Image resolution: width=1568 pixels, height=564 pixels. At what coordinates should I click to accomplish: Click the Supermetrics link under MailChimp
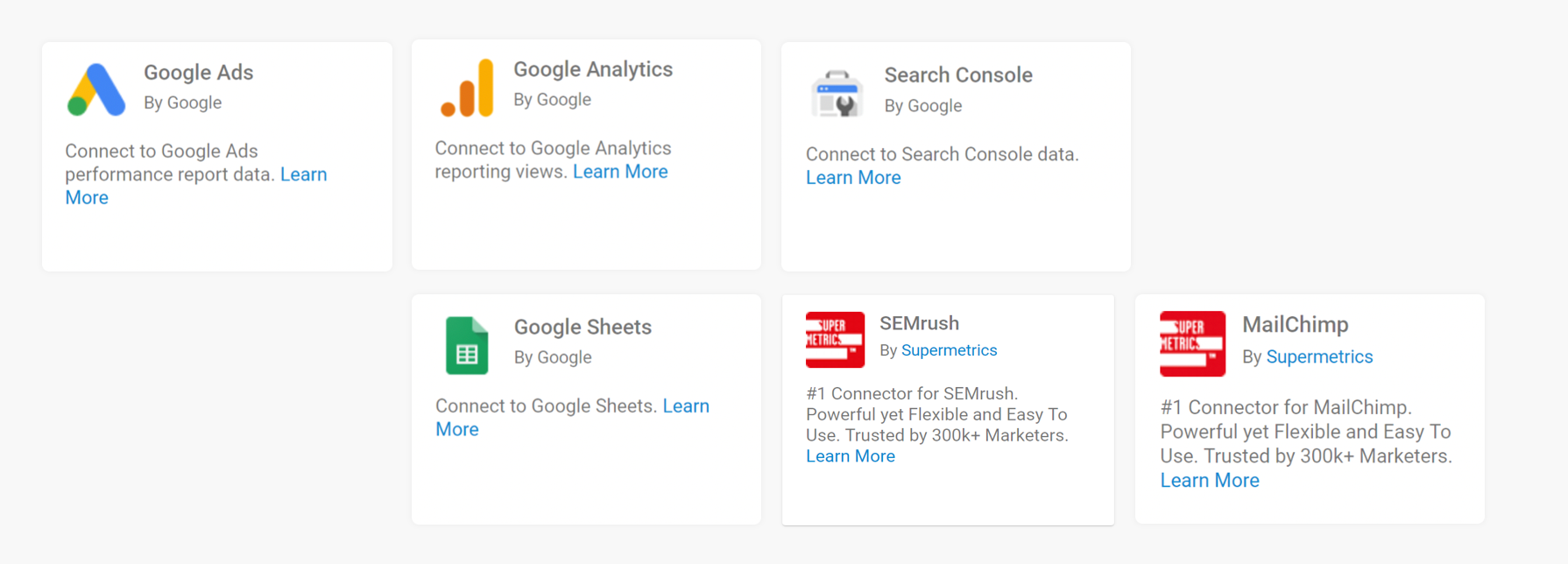(1319, 356)
